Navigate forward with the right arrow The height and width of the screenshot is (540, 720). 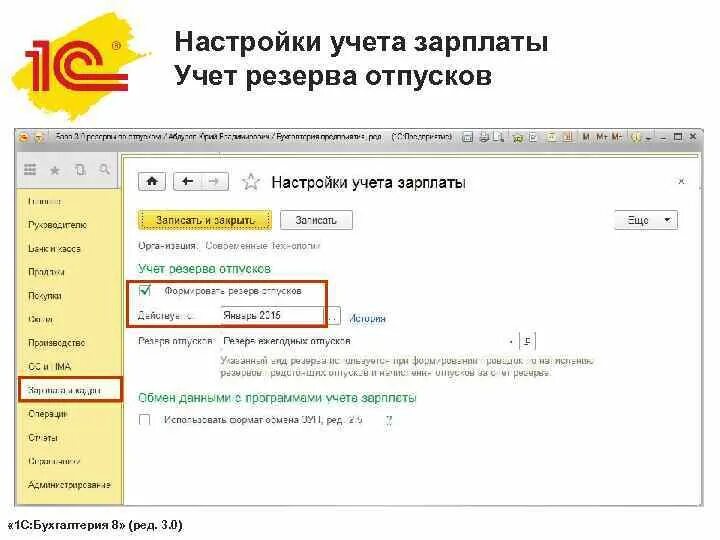click(214, 182)
